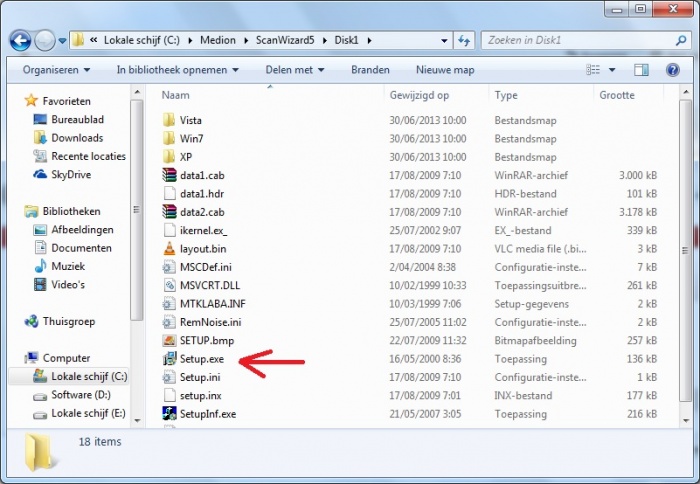Sort by the Type column header
Screen dimensions: 700x484
pyautogui.click(x=506, y=95)
